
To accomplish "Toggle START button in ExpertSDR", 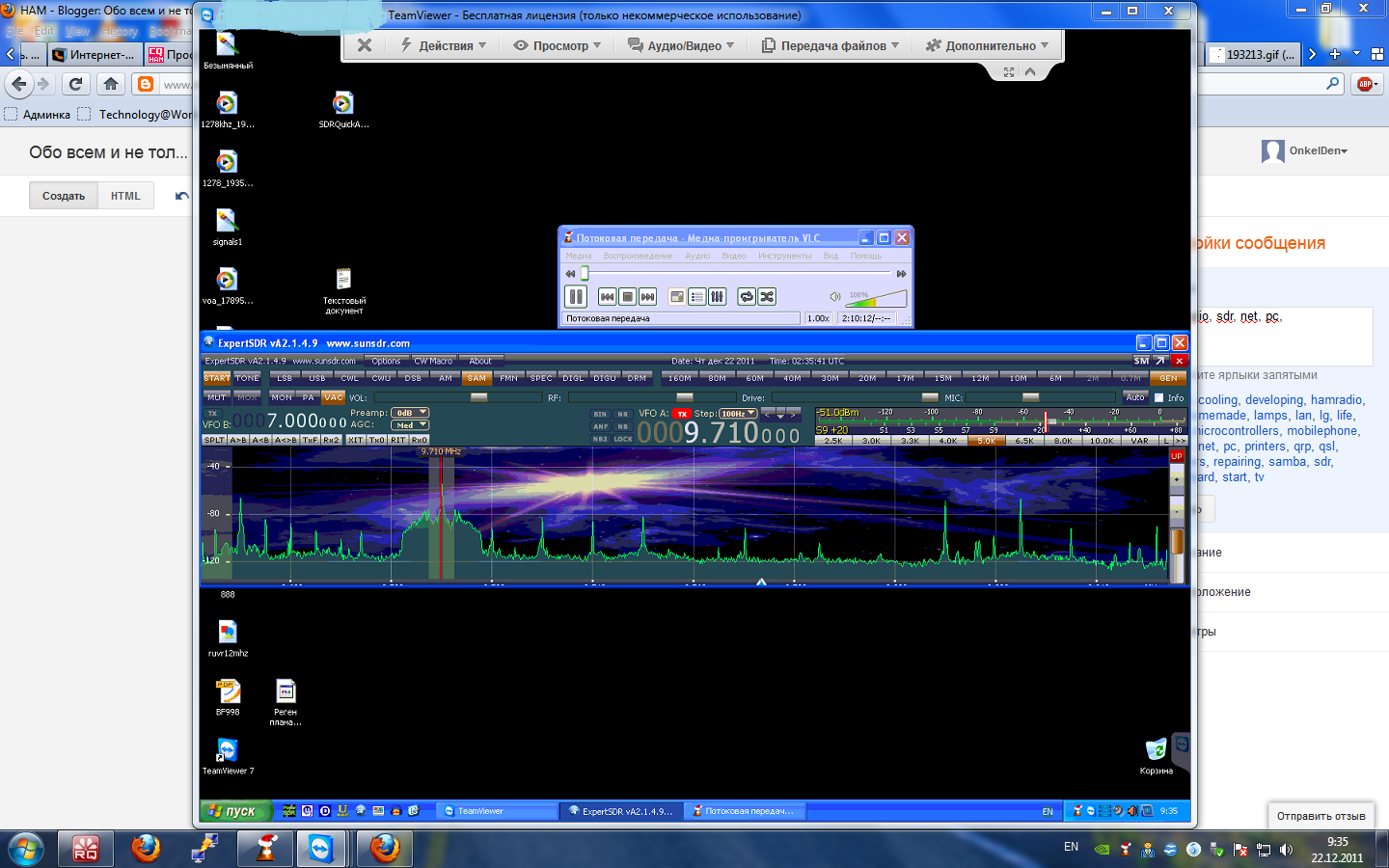I will tap(217, 378).
